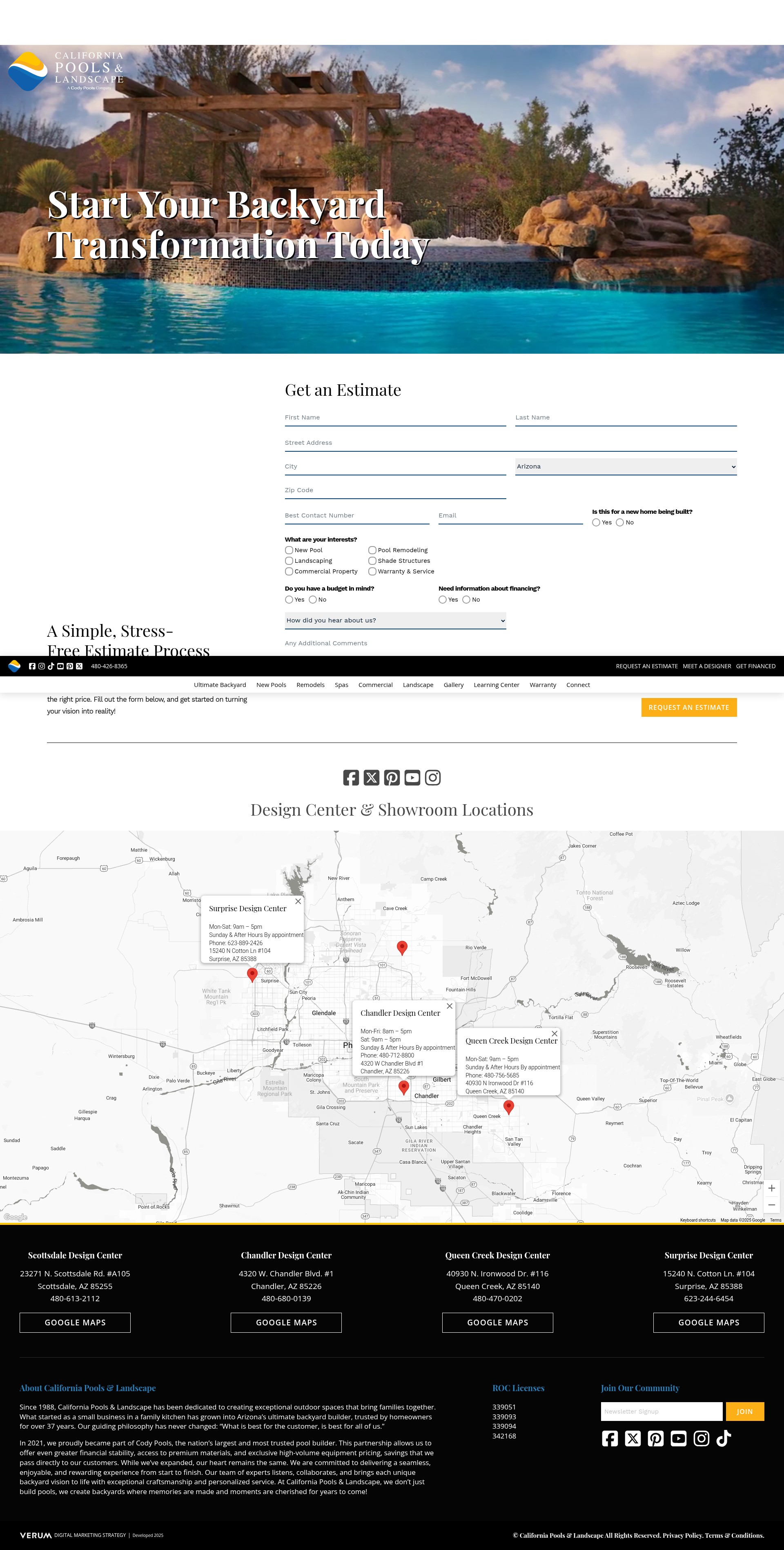The image size is (784, 1550).
Task: Open Instagram icon above Design Center heading
Action: [x=432, y=777]
